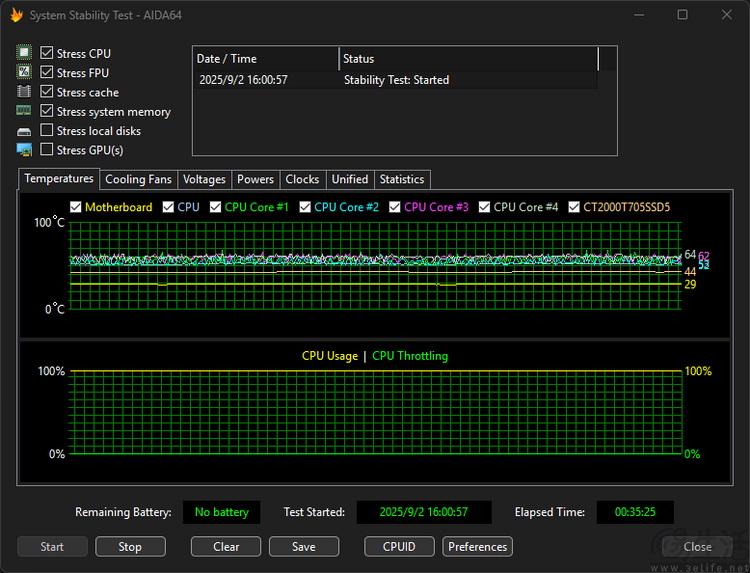This screenshot has width=750, height=573.
Task: Maximize the System Stability Test window
Action: click(x=683, y=15)
